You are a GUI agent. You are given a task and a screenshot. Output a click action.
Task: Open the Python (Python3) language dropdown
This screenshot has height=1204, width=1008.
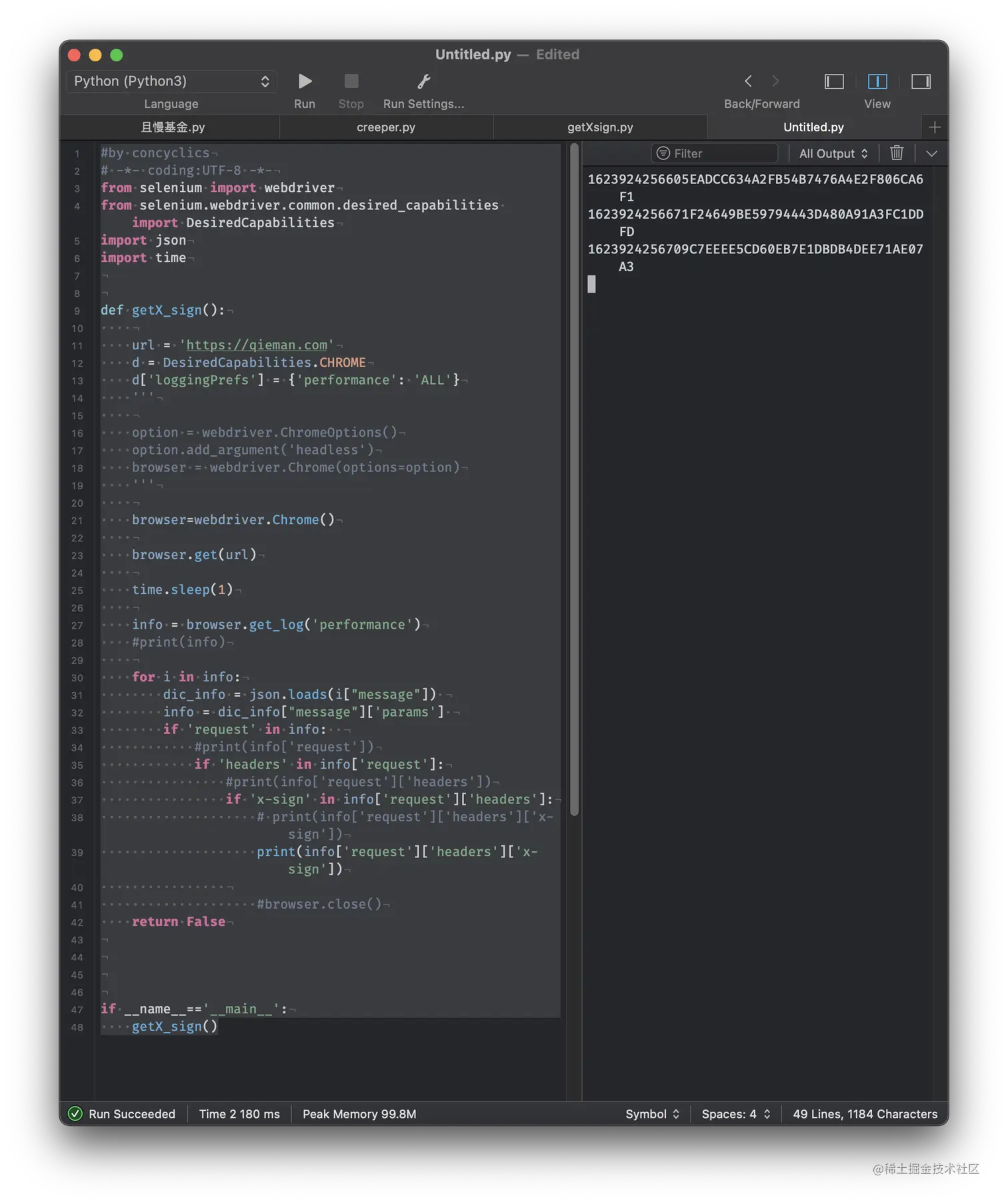pyautogui.click(x=171, y=81)
